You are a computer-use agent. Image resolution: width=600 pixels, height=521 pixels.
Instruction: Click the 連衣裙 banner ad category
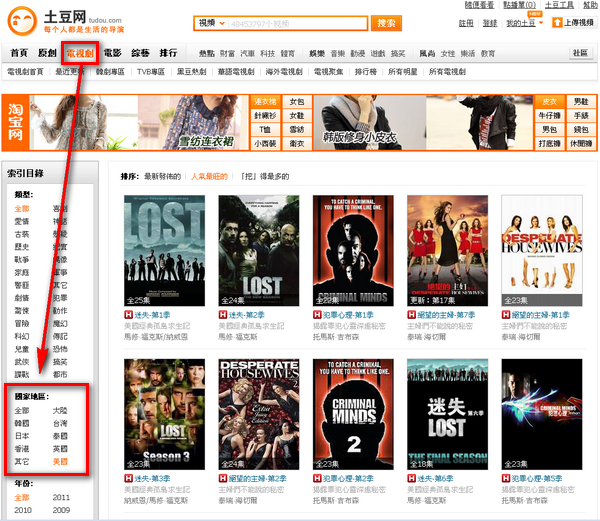pyautogui.click(x=265, y=102)
